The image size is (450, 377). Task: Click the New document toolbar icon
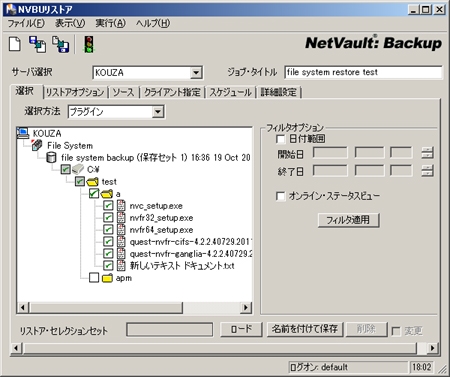(15, 44)
